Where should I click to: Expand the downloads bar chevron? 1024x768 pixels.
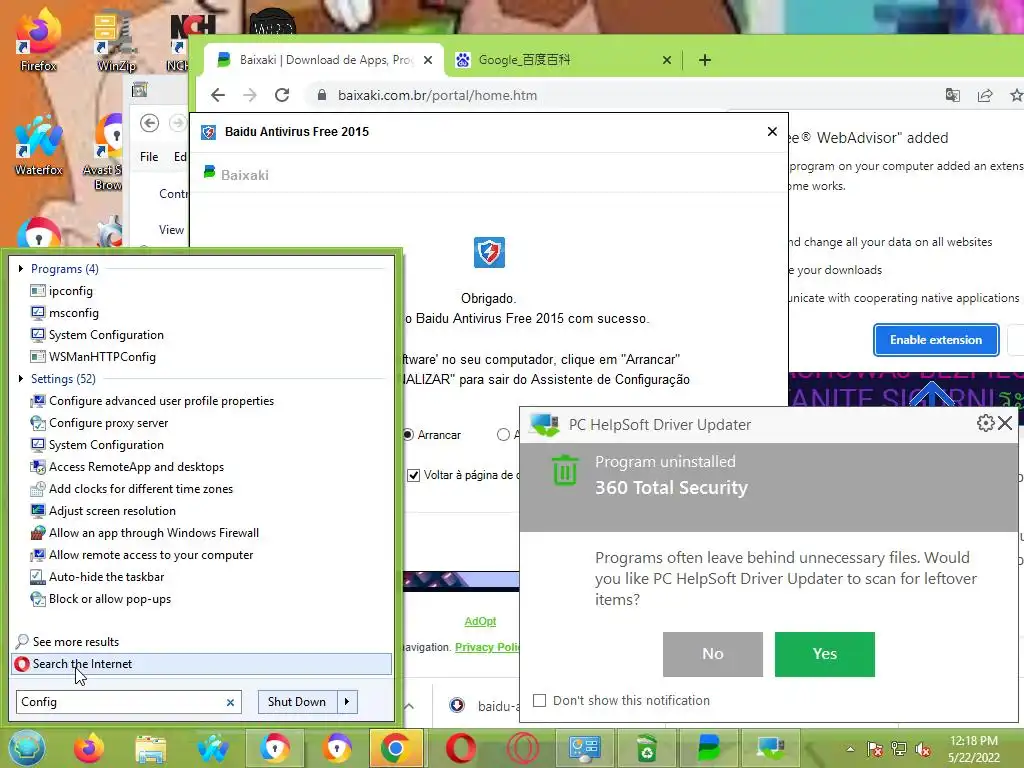point(409,706)
